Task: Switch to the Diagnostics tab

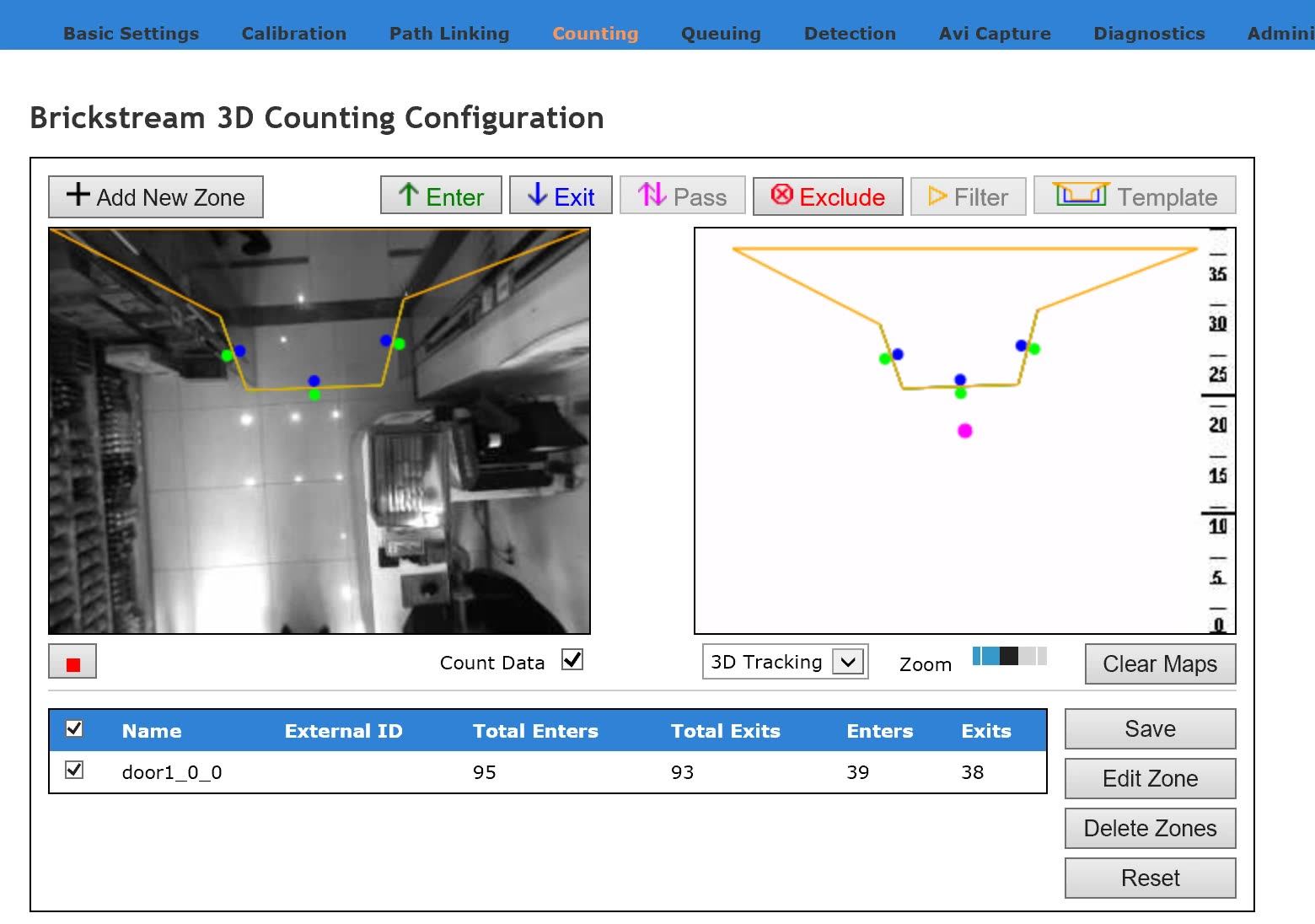Action: coord(1149,33)
